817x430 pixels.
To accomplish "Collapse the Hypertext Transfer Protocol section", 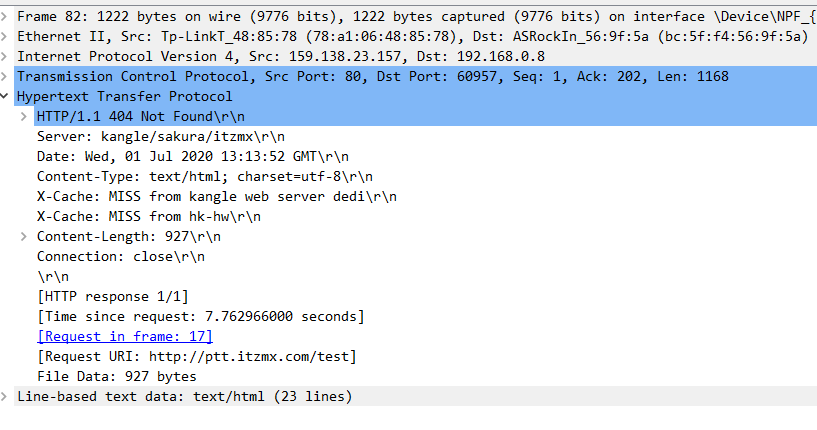I will click(x=4, y=96).
